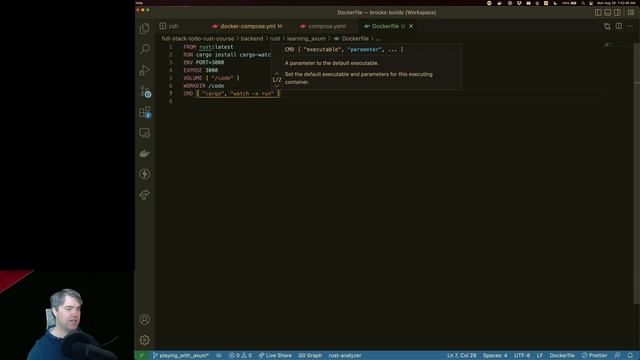Change indentation via Spaces: 4
This screenshot has height=360, width=640.
[x=495, y=356]
